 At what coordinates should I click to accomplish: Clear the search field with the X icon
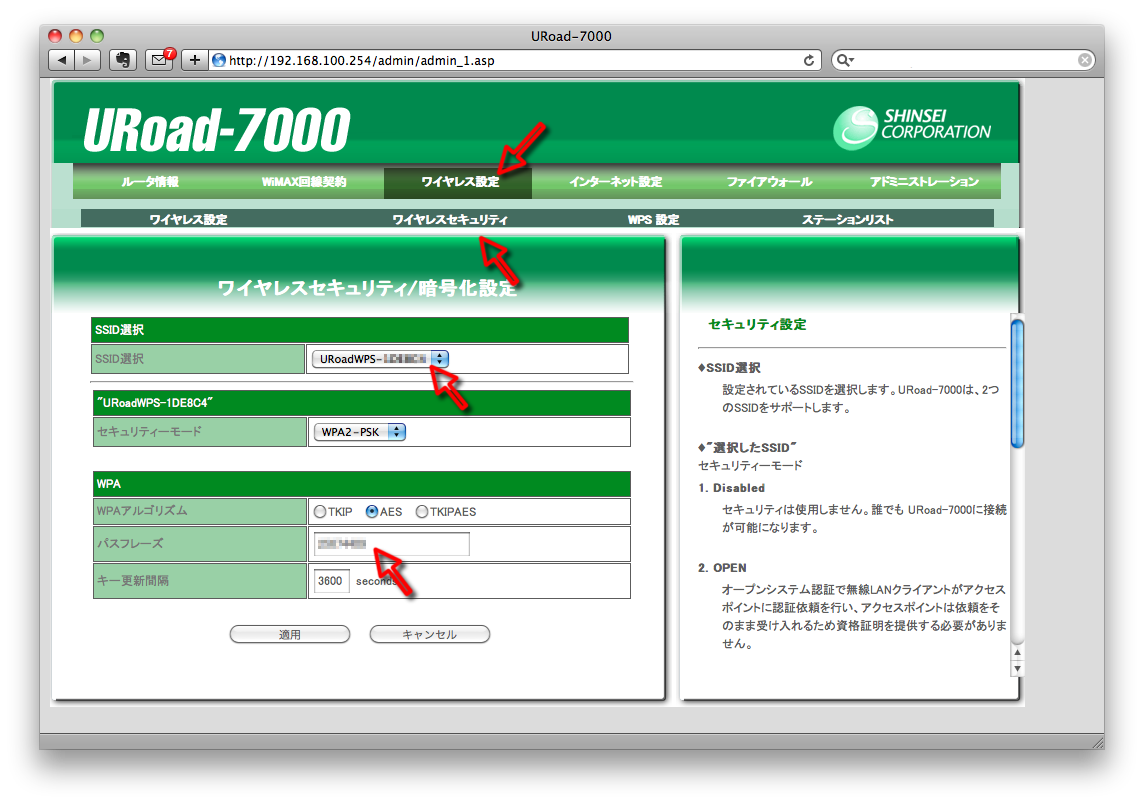(1085, 61)
